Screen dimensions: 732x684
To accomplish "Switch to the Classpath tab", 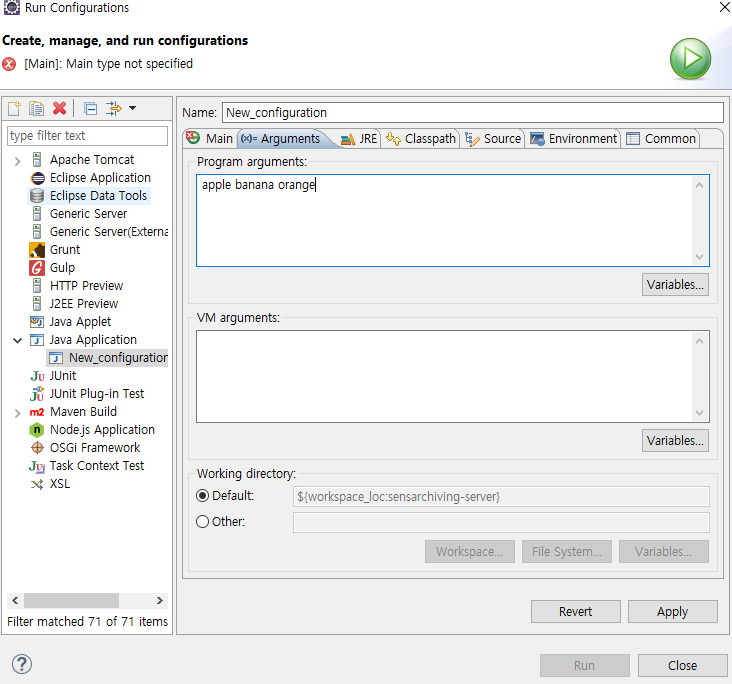I will (421, 139).
